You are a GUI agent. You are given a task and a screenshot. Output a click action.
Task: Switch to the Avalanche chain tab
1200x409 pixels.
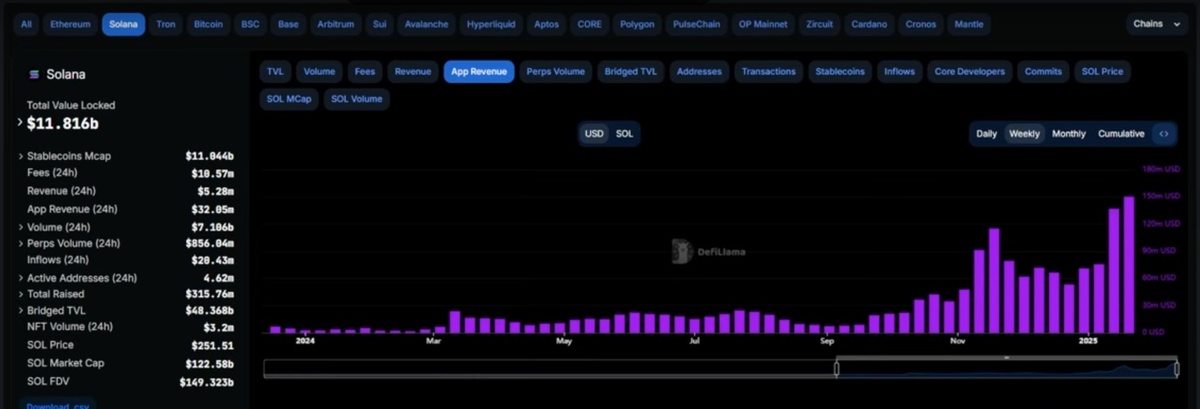click(427, 24)
